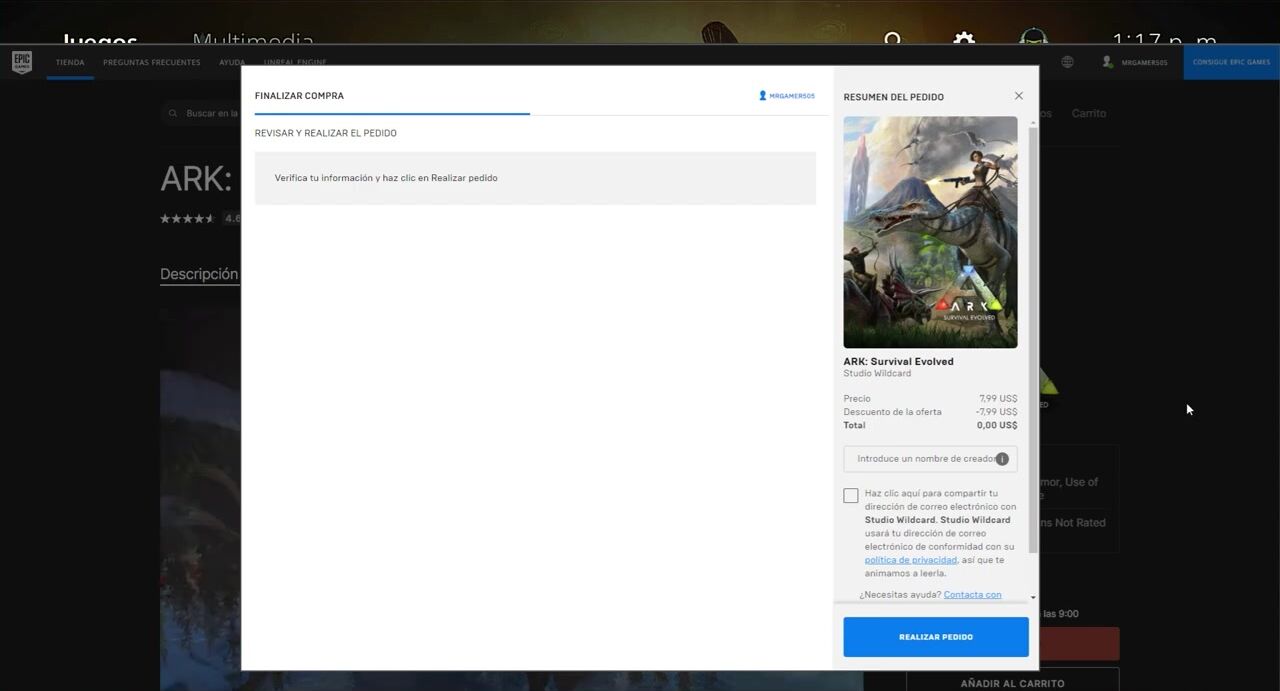
Task: Close the order summary dialog with the X
Action: click(1019, 96)
